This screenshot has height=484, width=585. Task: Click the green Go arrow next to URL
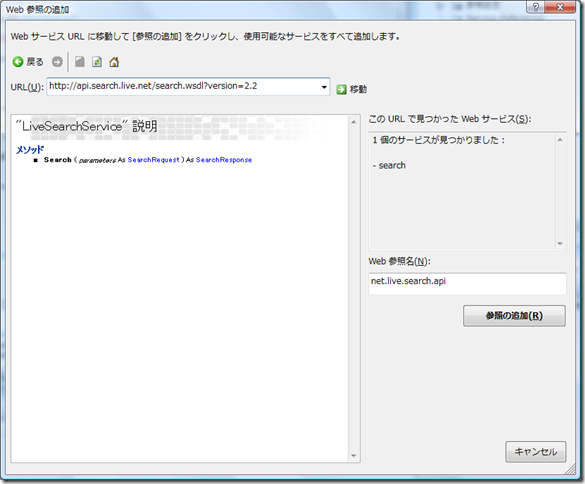pyautogui.click(x=341, y=90)
